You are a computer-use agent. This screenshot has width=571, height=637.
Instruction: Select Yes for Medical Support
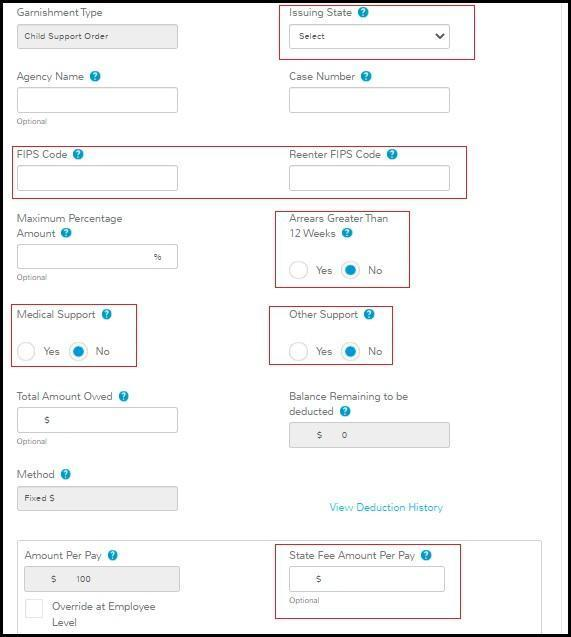click(x=26, y=351)
